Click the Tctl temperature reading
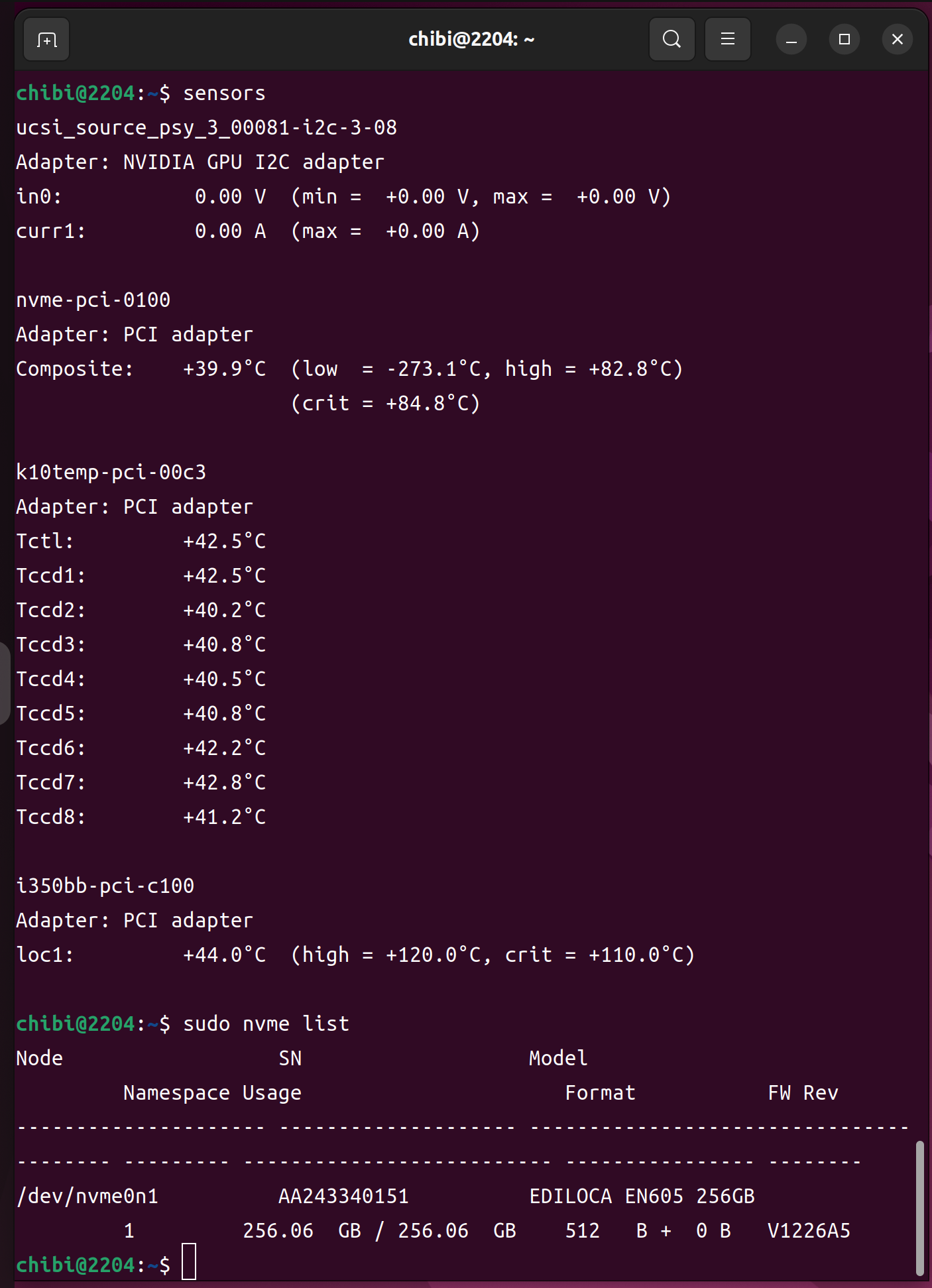 point(224,542)
